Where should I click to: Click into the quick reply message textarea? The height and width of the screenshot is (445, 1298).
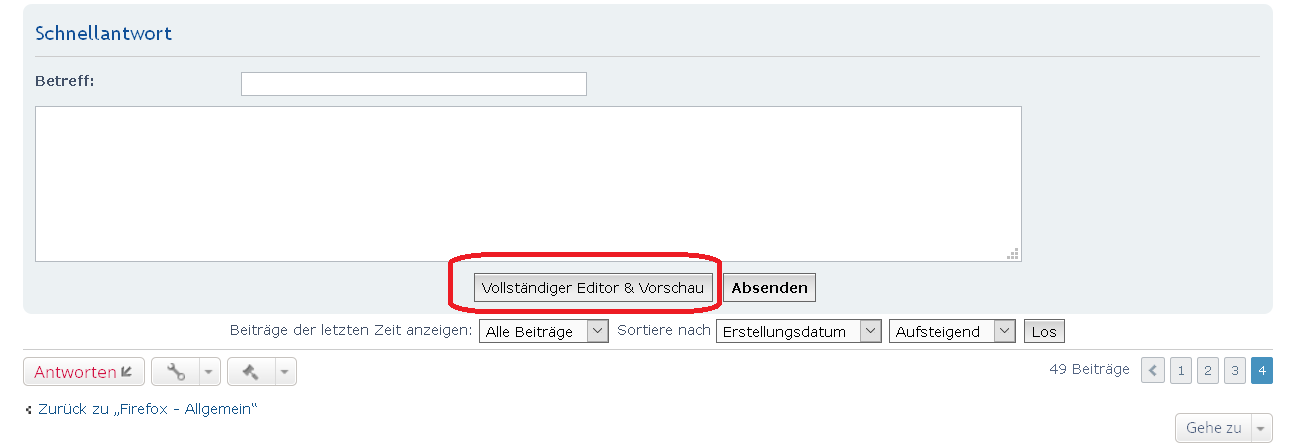pos(528,184)
